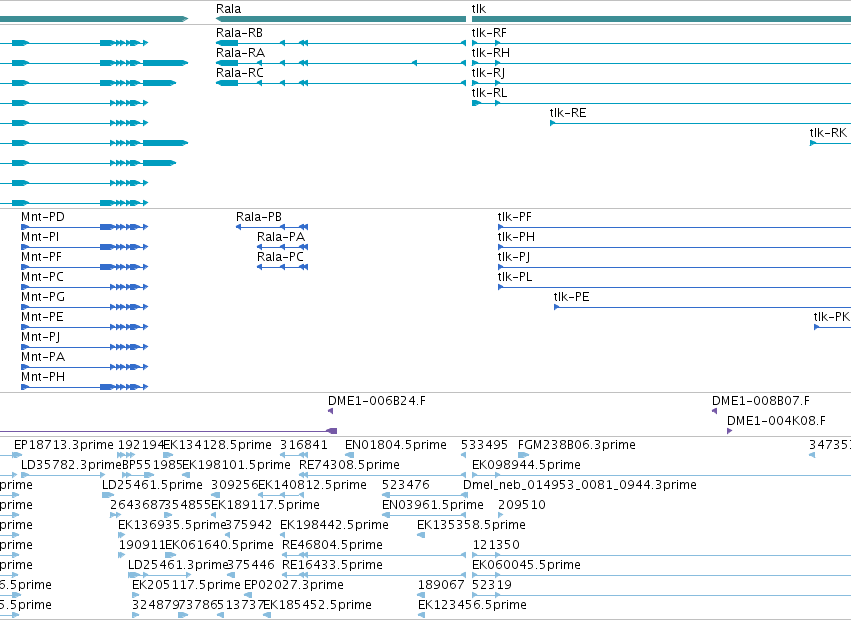Select EST RE46804.5prime
Viewport: 851px width, 620px height.
[374, 555]
